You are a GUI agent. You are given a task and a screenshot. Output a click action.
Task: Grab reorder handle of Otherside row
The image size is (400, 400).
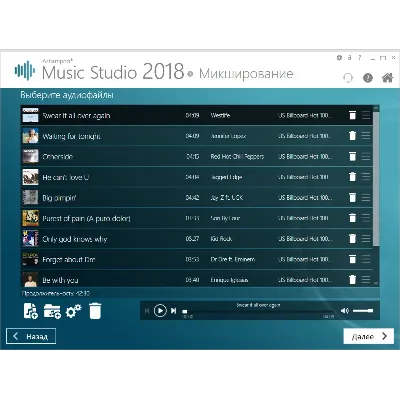tap(366, 156)
